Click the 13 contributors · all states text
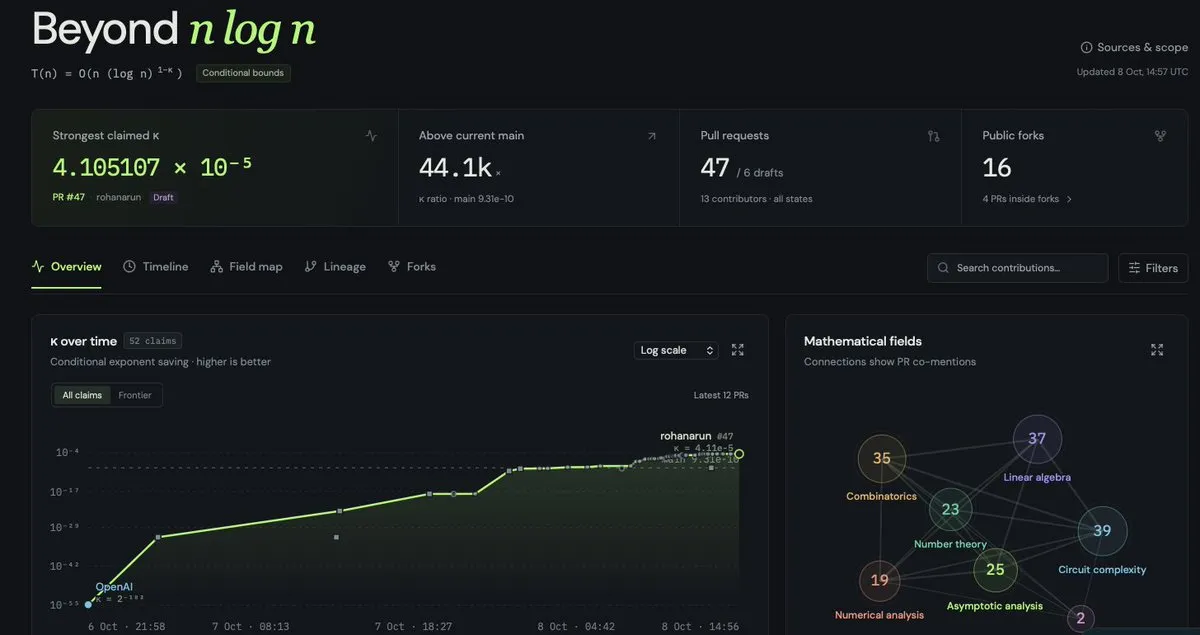Screen dimensions: 1200x635 757,199
